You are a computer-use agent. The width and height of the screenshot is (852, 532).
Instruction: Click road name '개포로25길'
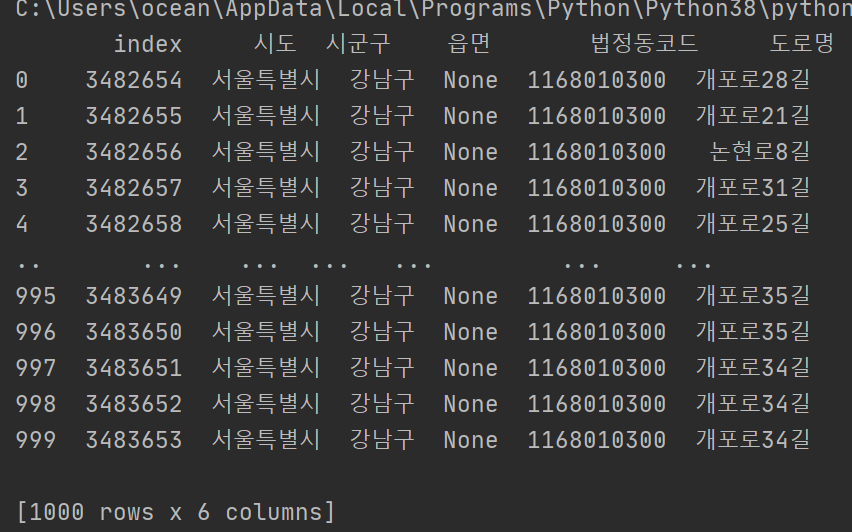click(x=753, y=224)
